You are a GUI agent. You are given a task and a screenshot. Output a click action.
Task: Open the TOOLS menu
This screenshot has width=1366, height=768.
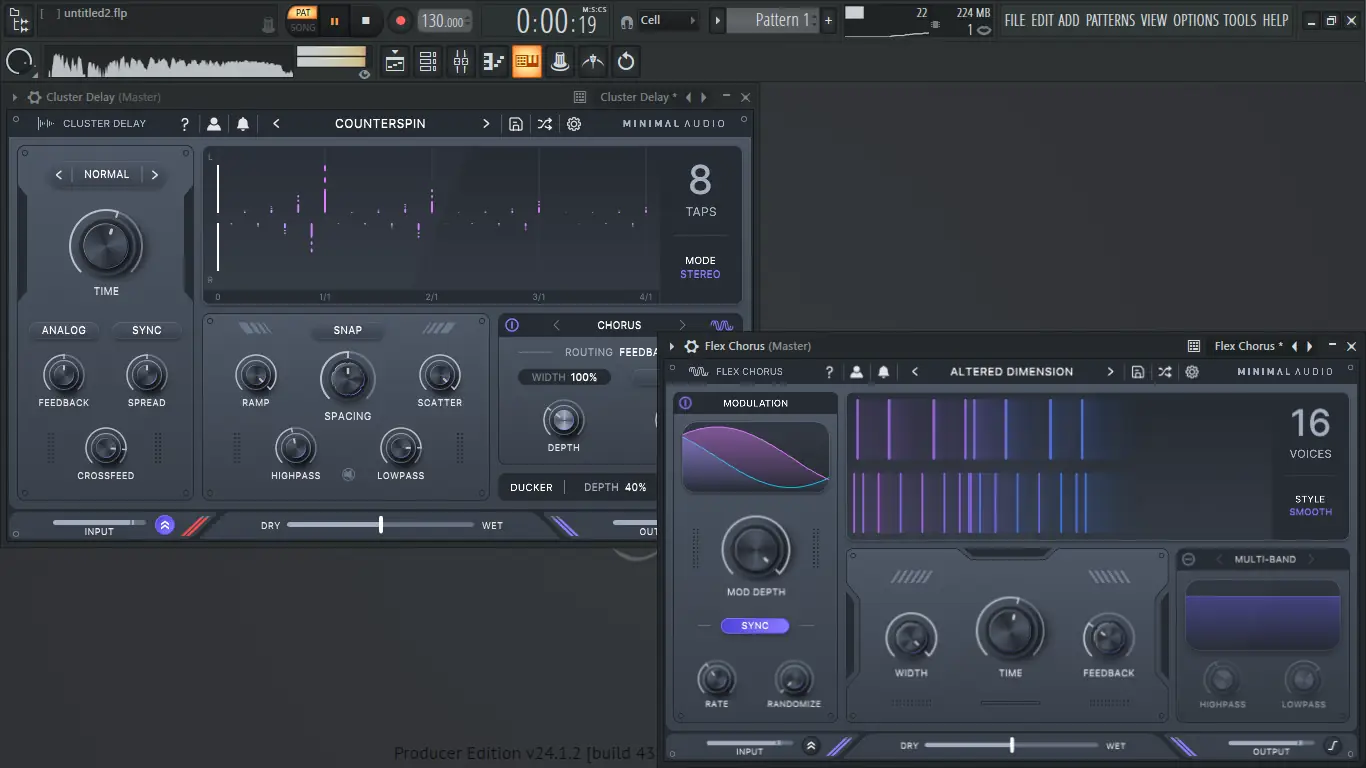click(x=1239, y=20)
